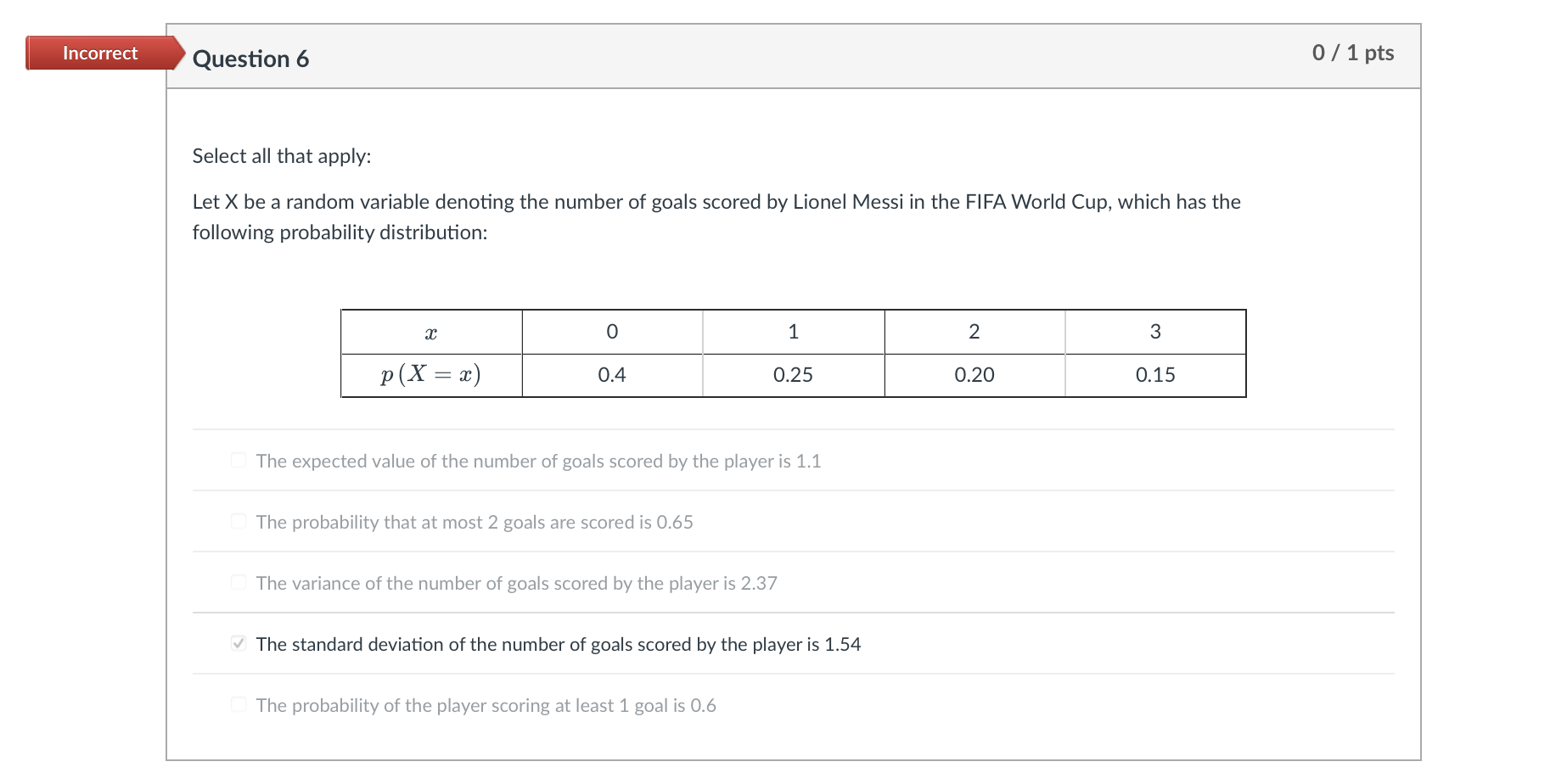Click the checkbox square beside at most 2 goals option
1567x784 pixels.
coord(238,521)
